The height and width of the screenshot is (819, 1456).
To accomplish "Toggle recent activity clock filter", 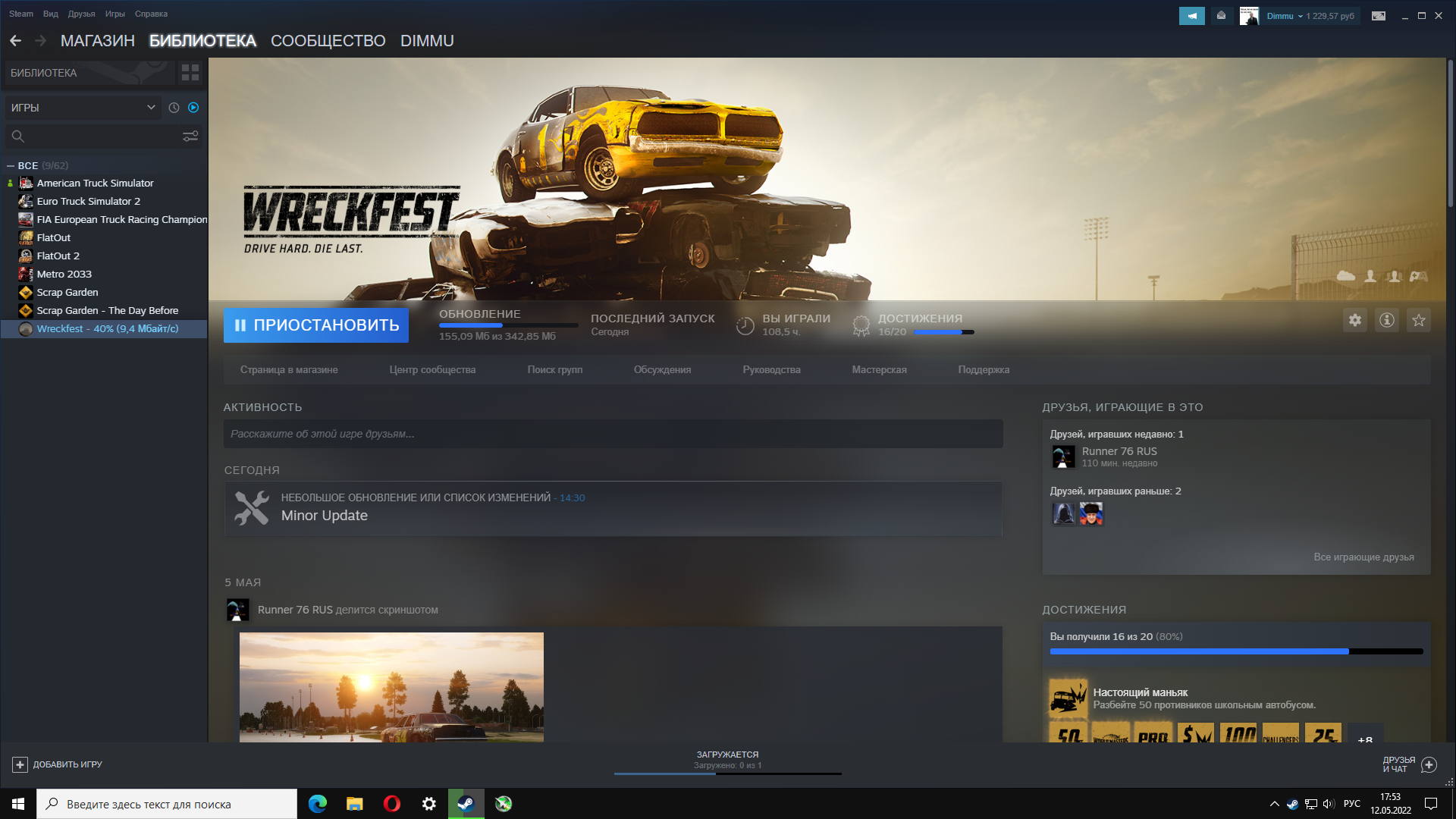I will tap(174, 108).
